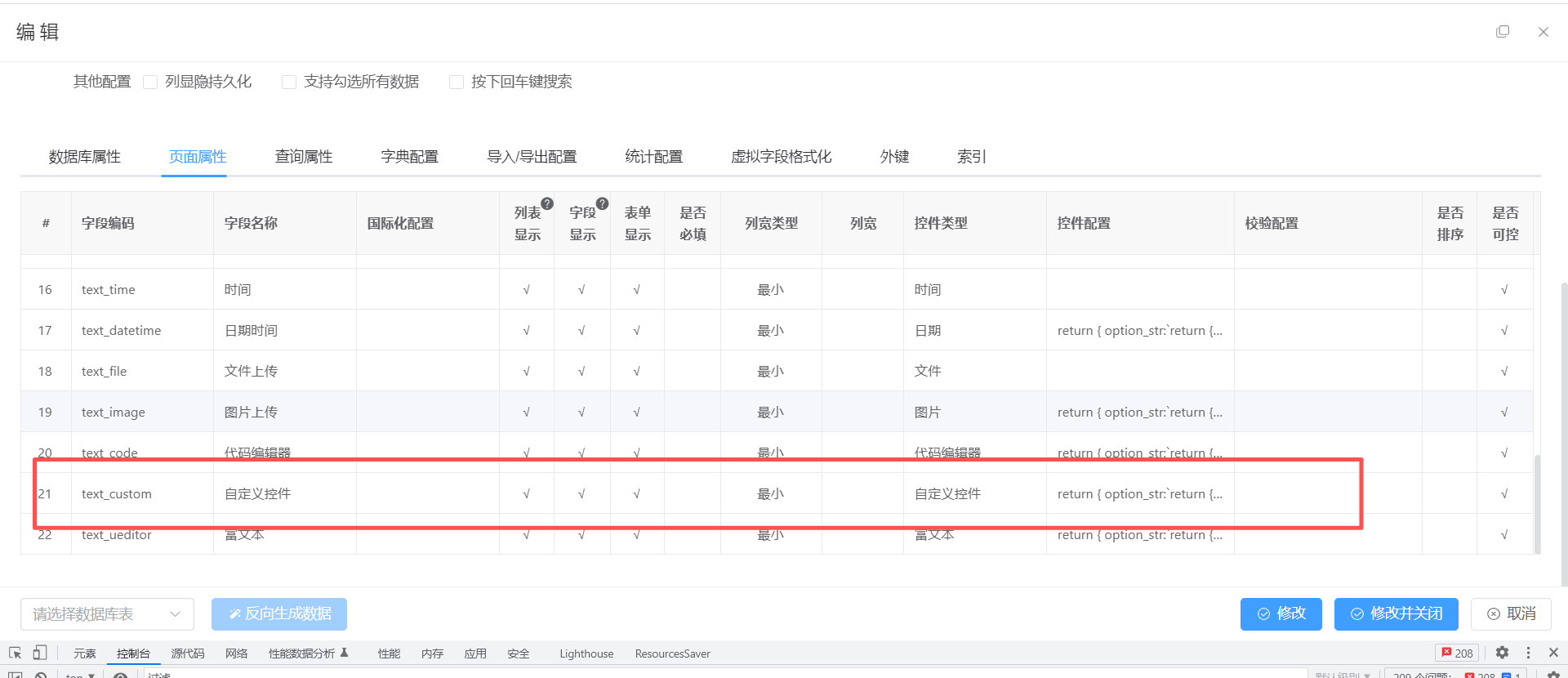Open 列宽类型 cell of the text_image row
This screenshot has width=1568, height=678.
(x=770, y=412)
